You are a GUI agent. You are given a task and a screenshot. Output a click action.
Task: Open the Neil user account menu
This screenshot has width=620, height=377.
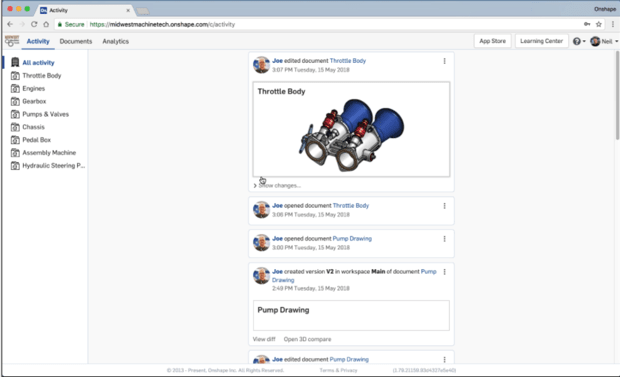(x=604, y=41)
